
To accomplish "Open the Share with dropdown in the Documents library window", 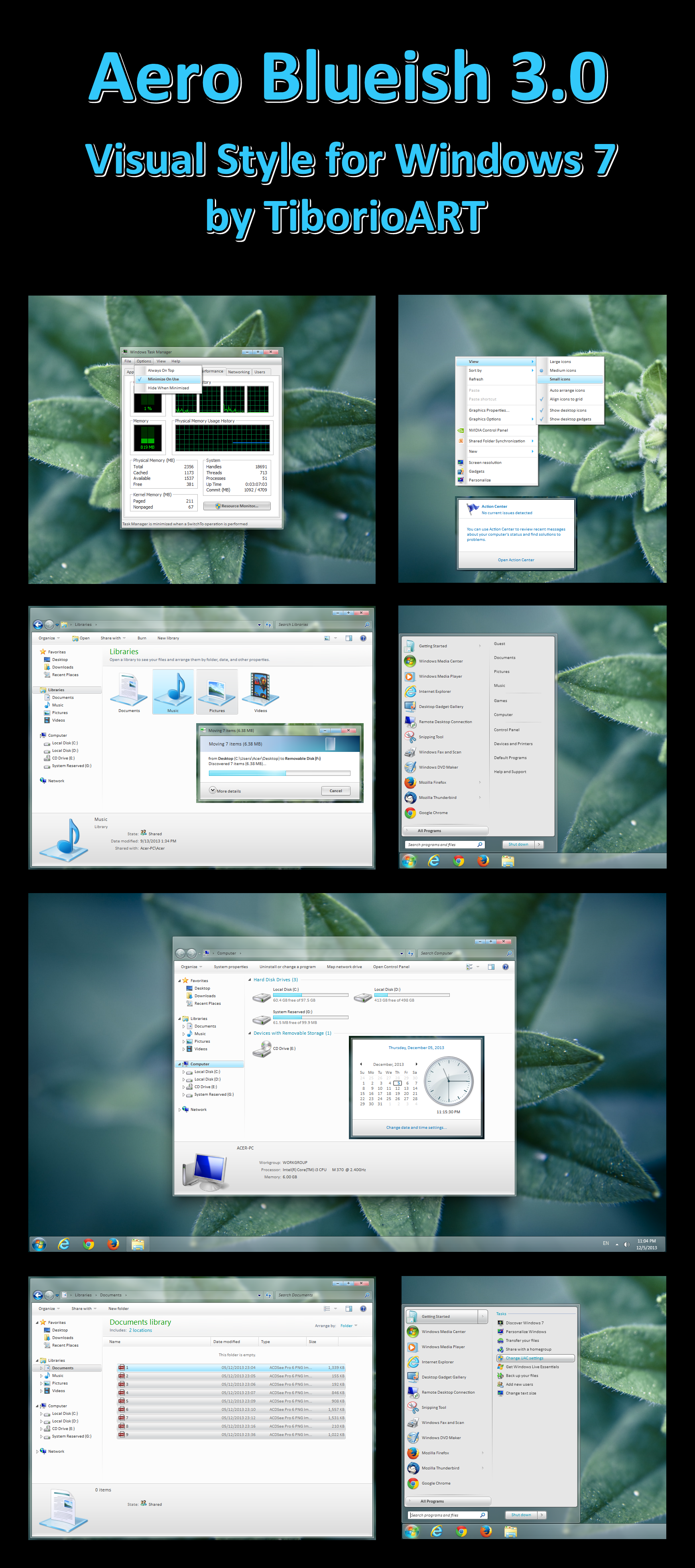I will (84, 1309).
